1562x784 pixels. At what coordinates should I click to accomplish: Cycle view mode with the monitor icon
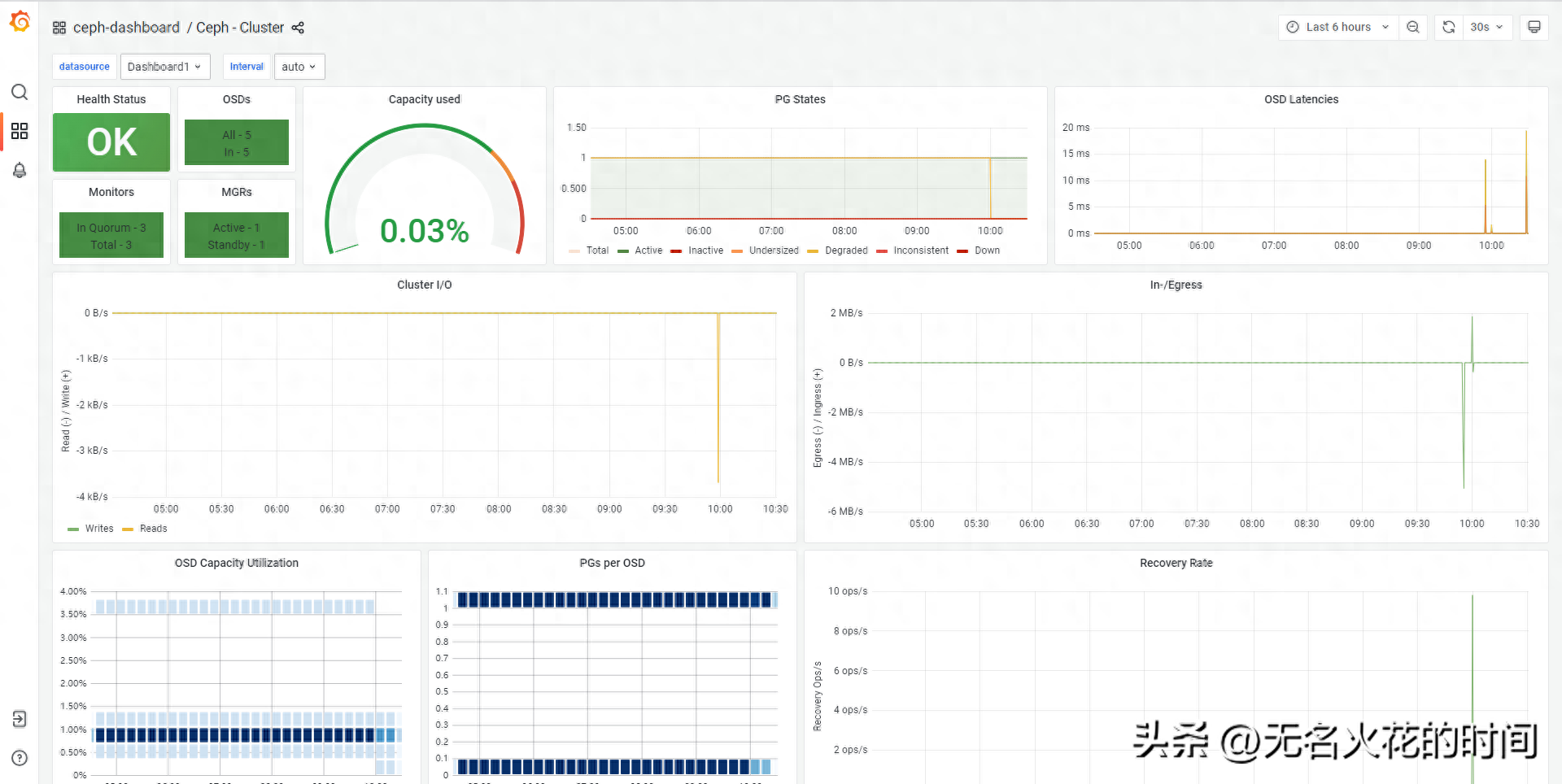(1534, 27)
